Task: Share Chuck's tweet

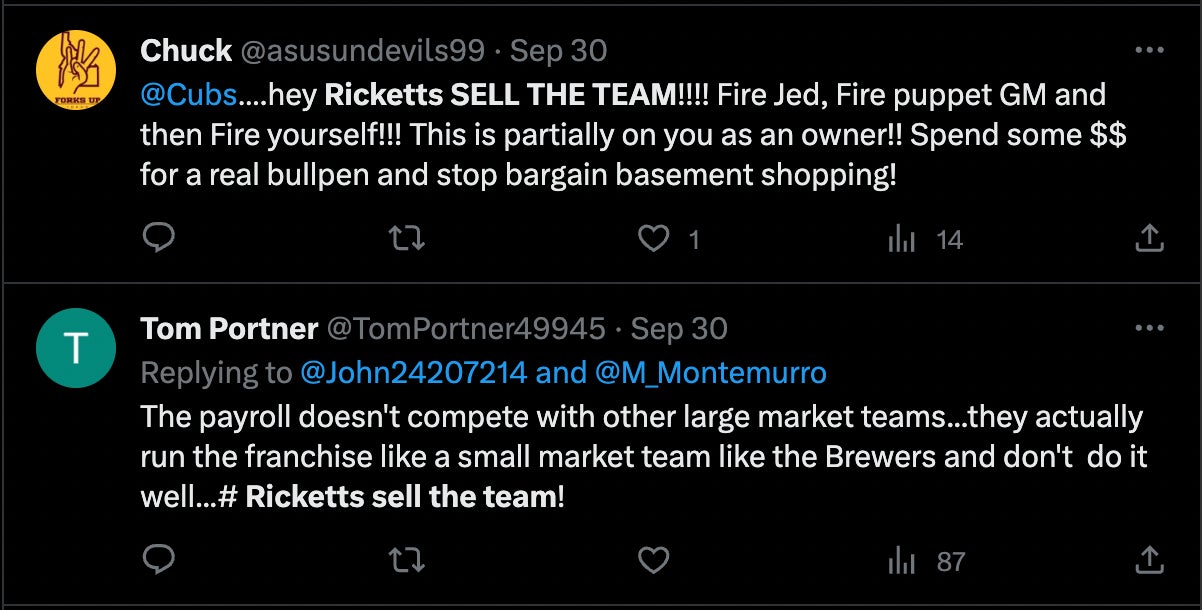Action: [x=1150, y=238]
